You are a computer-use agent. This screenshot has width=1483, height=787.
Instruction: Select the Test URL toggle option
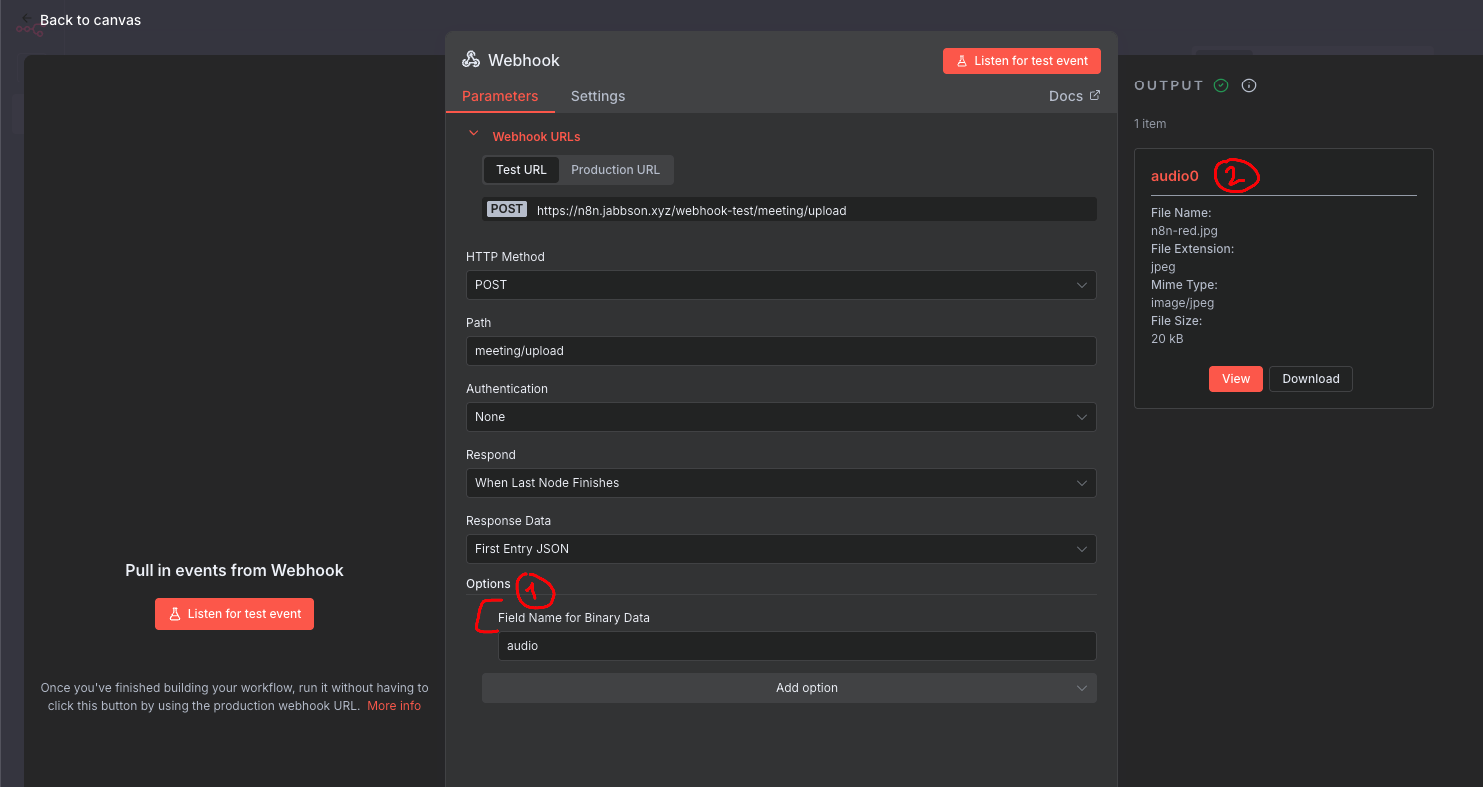tap(521, 170)
